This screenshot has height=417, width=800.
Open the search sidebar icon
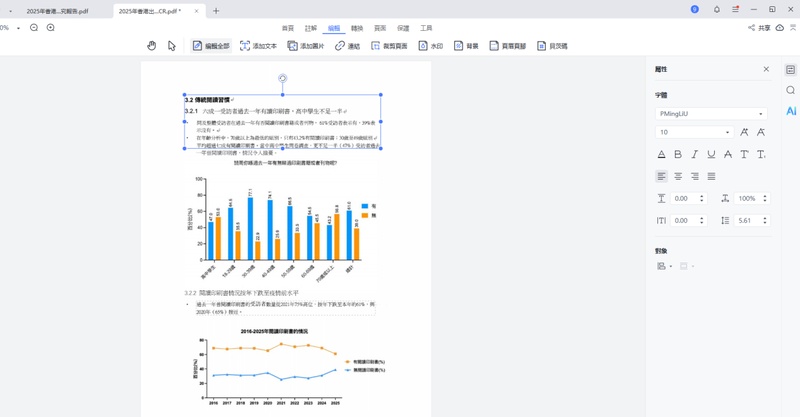pyautogui.click(x=790, y=90)
